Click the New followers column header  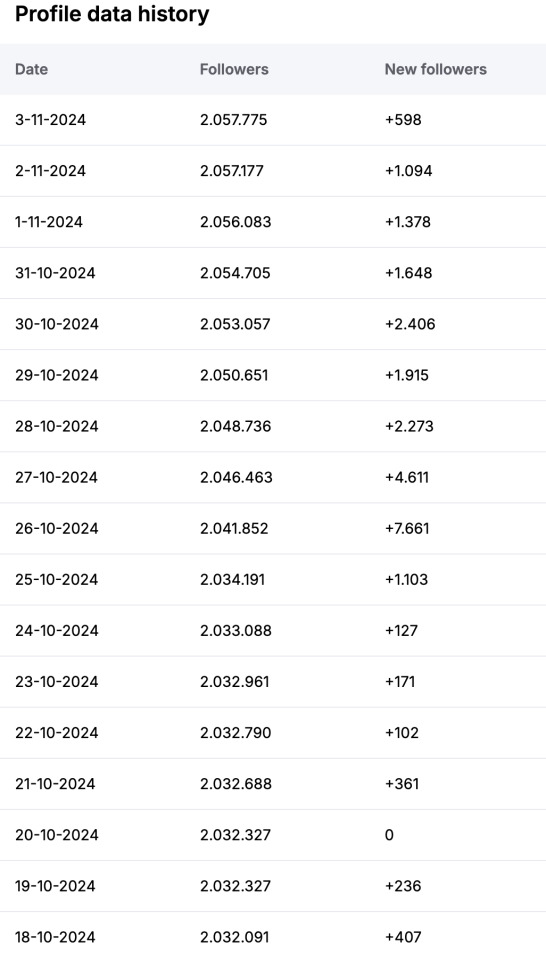coord(435,69)
